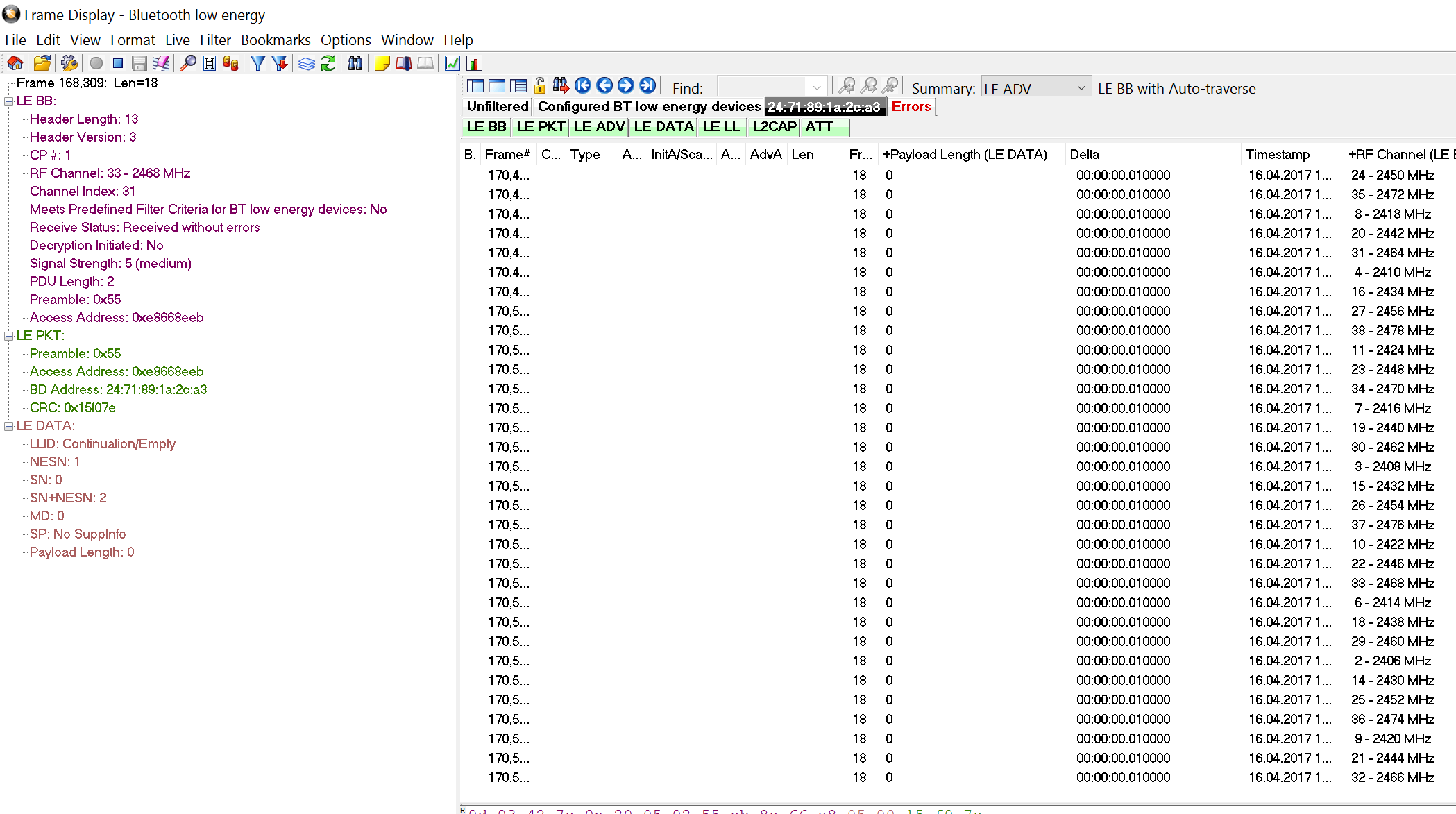Switch to the LE DATA protocol tab
1456x814 pixels.
pyautogui.click(x=663, y=127)
